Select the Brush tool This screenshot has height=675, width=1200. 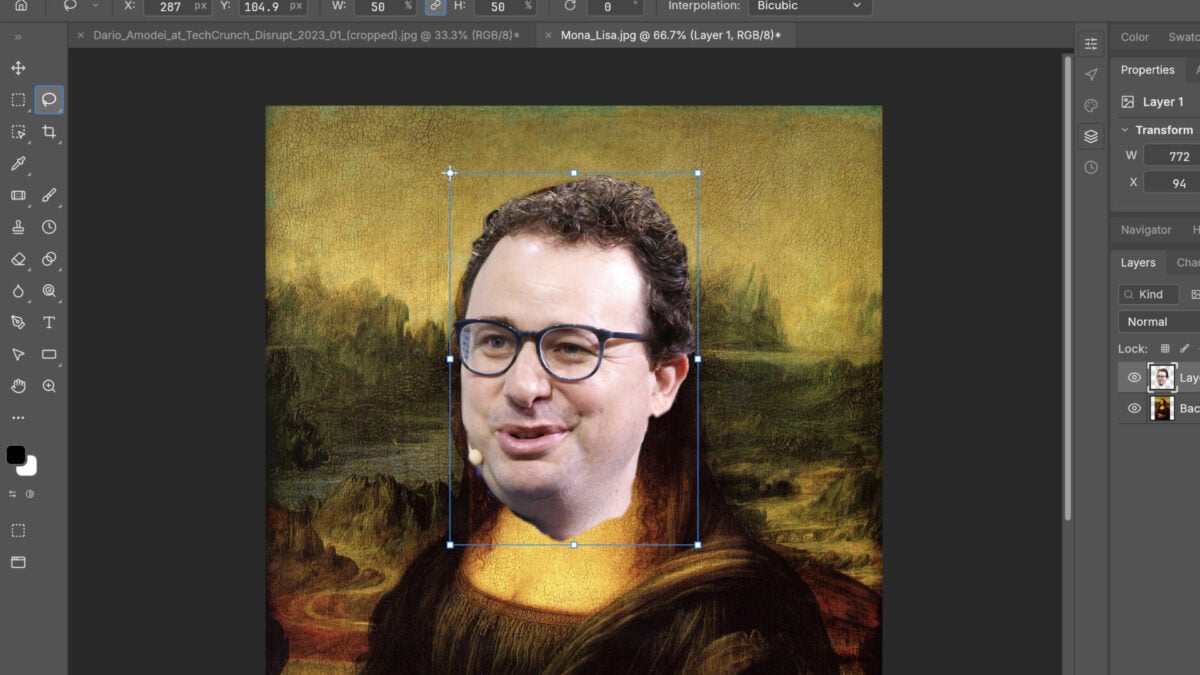[49, 195]
